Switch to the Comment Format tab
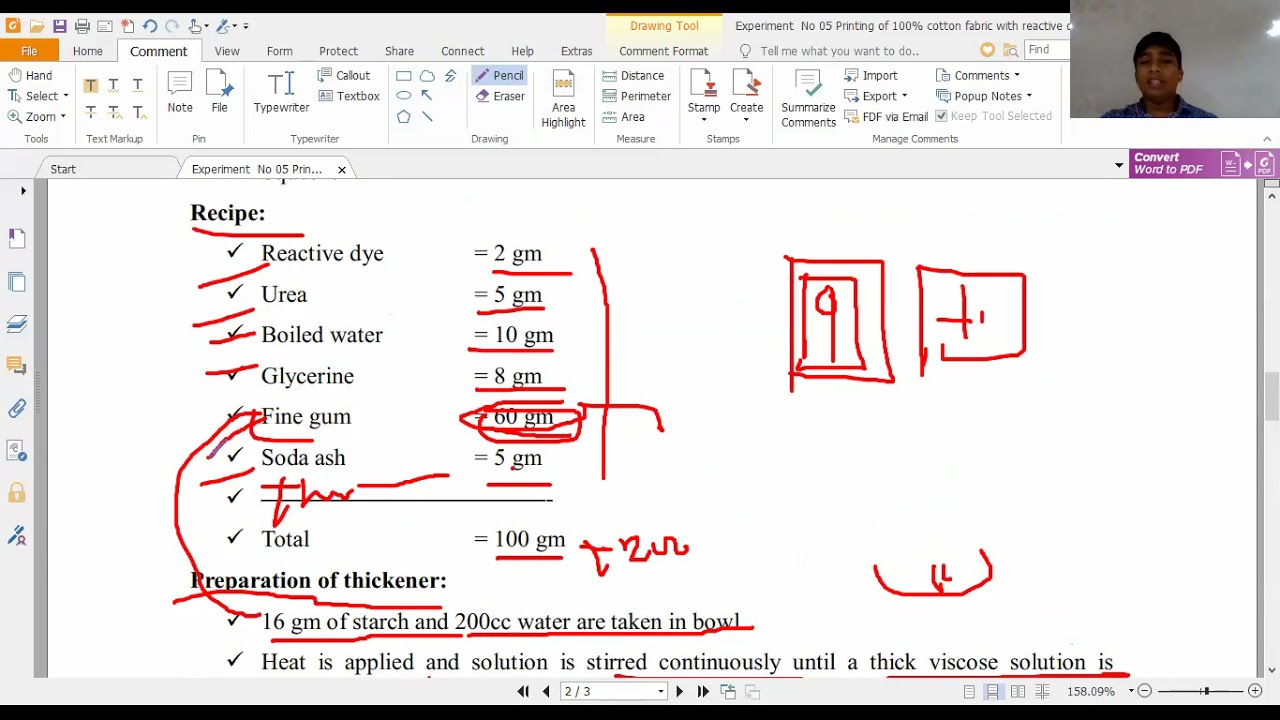 point(663,51)
